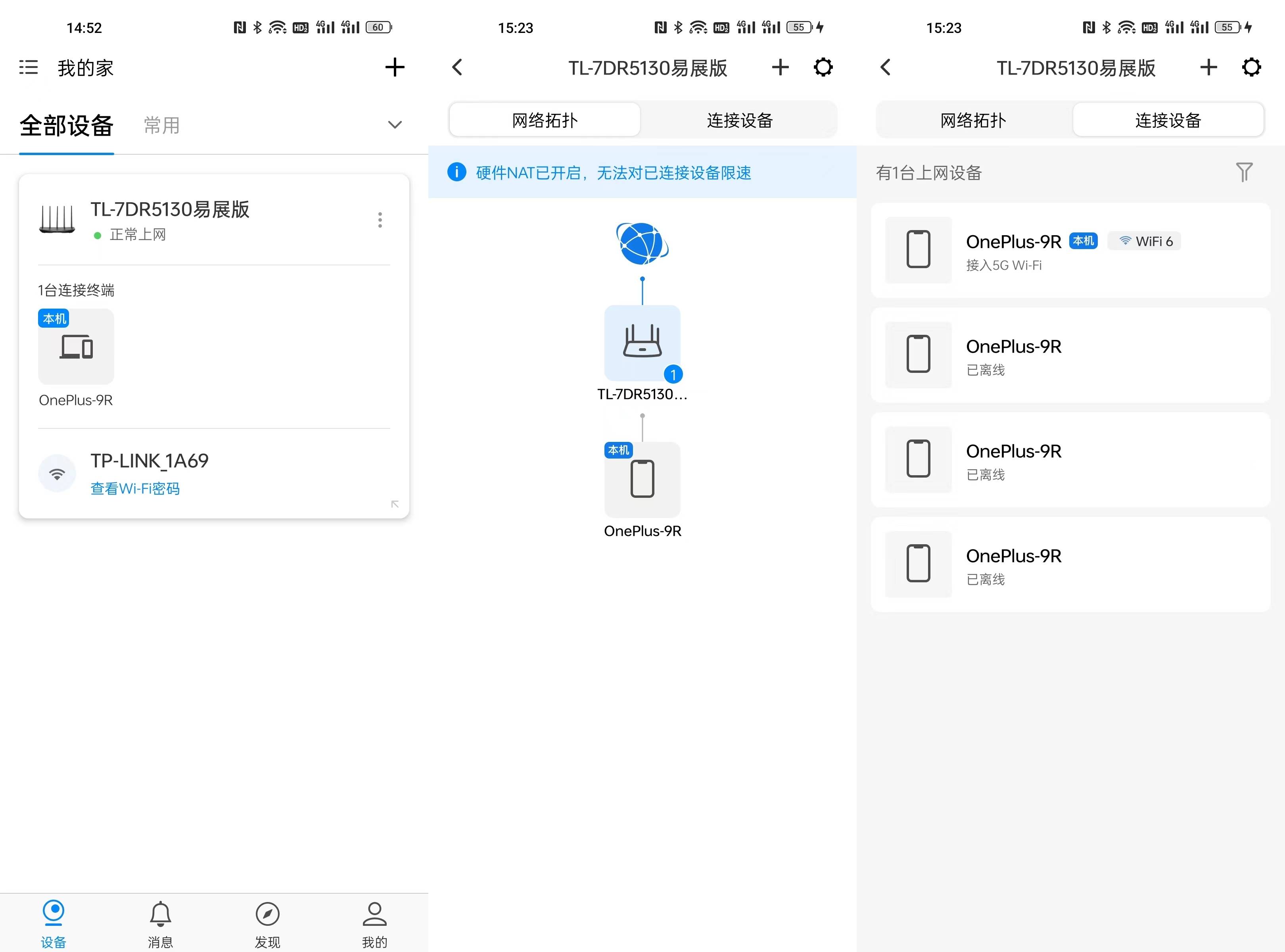1285x952 pixels.
Task: Open the 设备 bottom navigation tab
Action: [54, 924]
